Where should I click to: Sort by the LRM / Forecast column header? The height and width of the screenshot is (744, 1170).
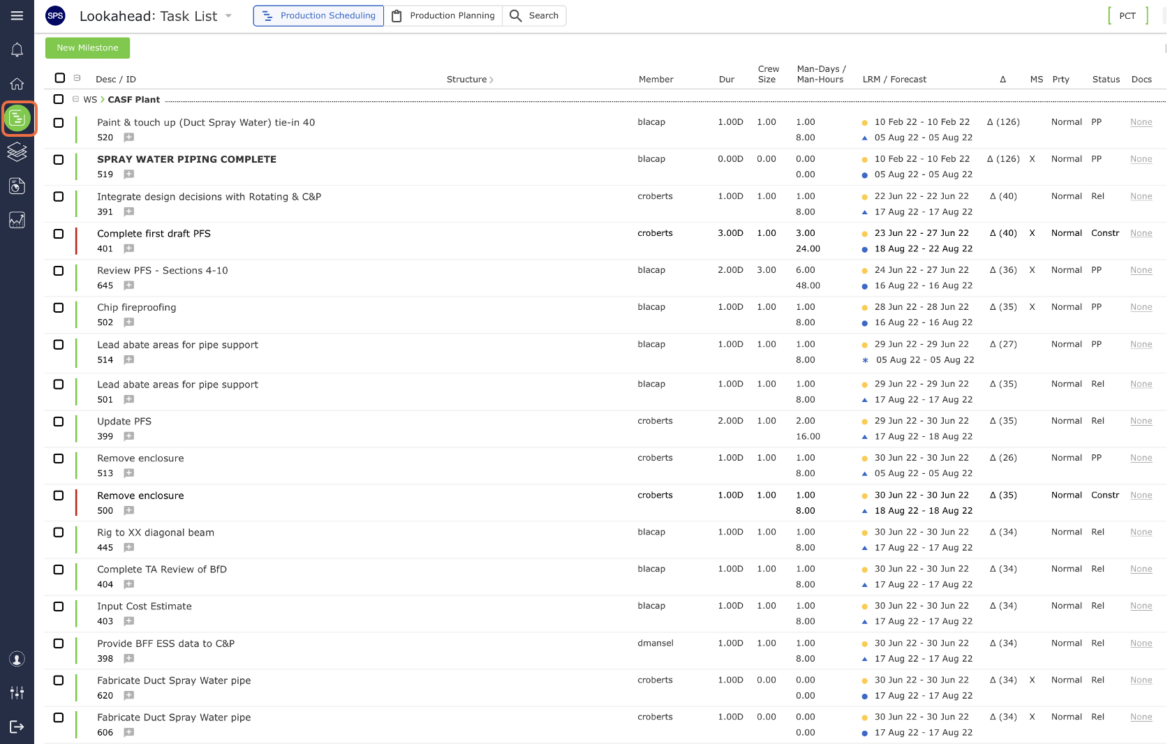click(x=894, y=79)
